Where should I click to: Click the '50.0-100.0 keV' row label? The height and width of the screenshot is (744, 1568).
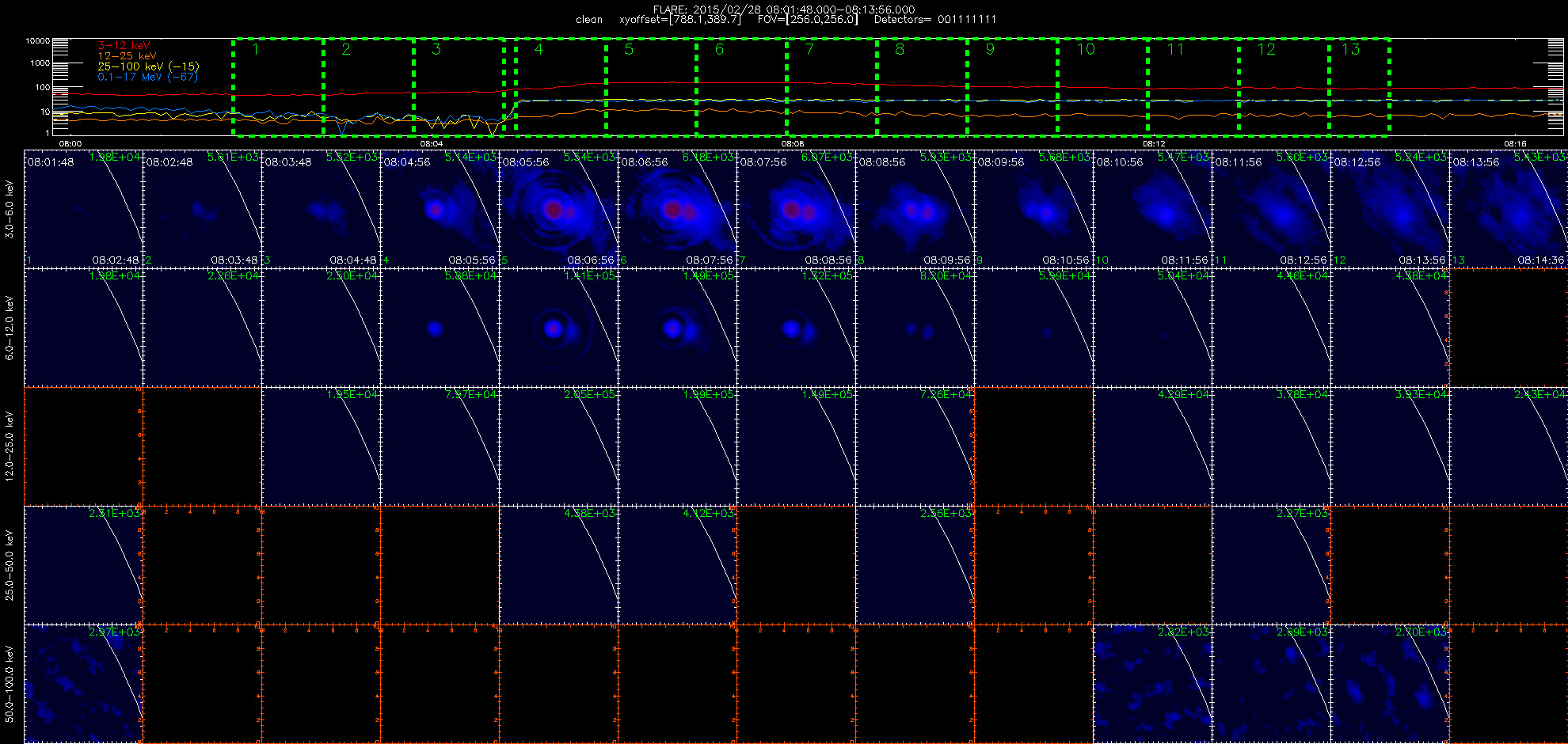[10, 684]
